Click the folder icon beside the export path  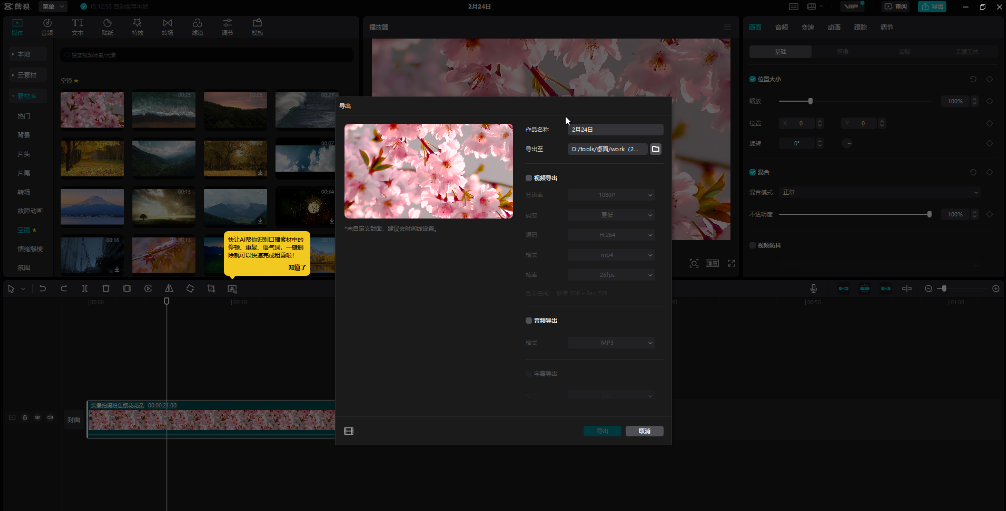(656, 149)
